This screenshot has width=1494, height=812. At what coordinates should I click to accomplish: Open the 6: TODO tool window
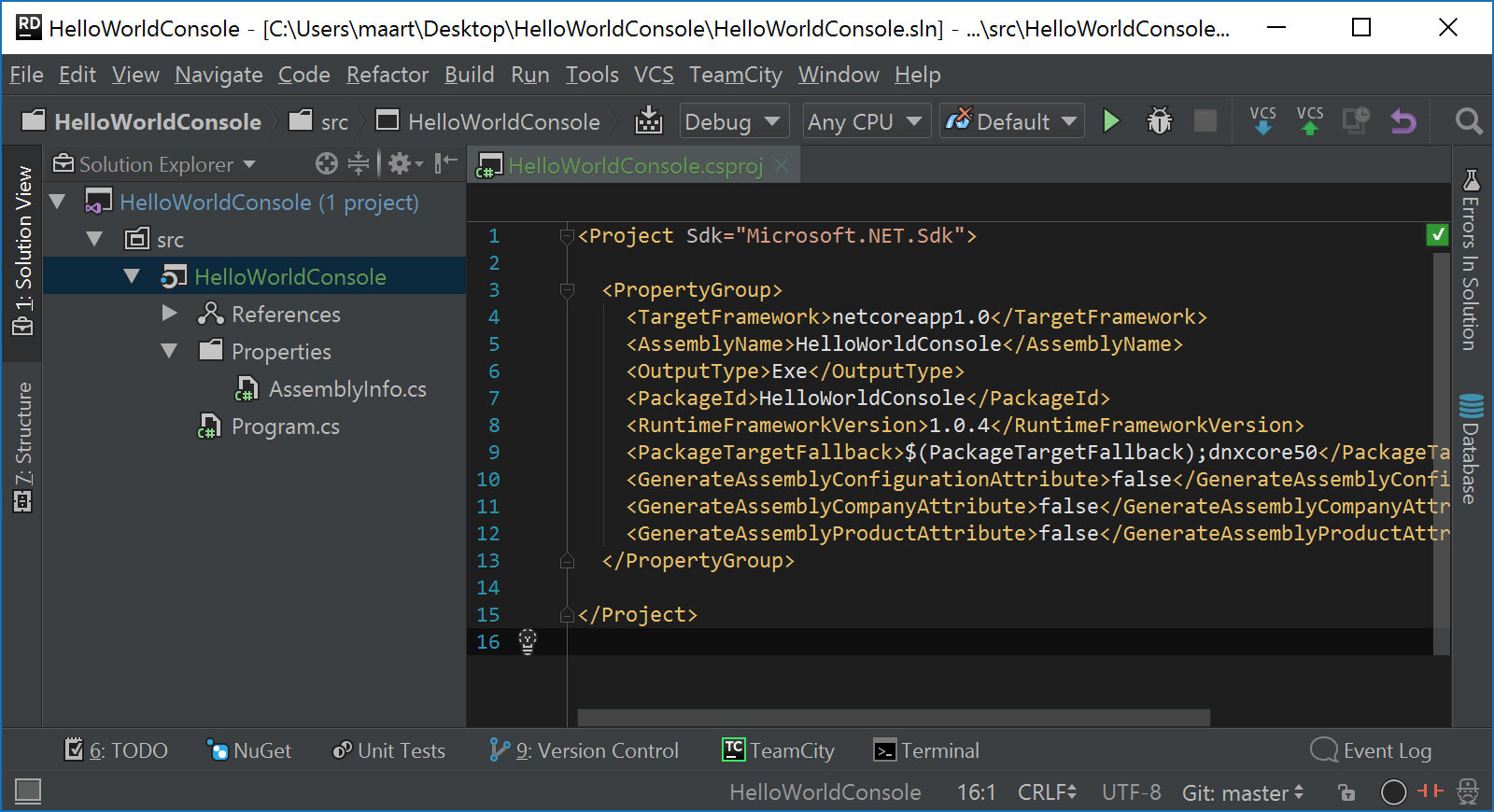click(x=116, y=750)
